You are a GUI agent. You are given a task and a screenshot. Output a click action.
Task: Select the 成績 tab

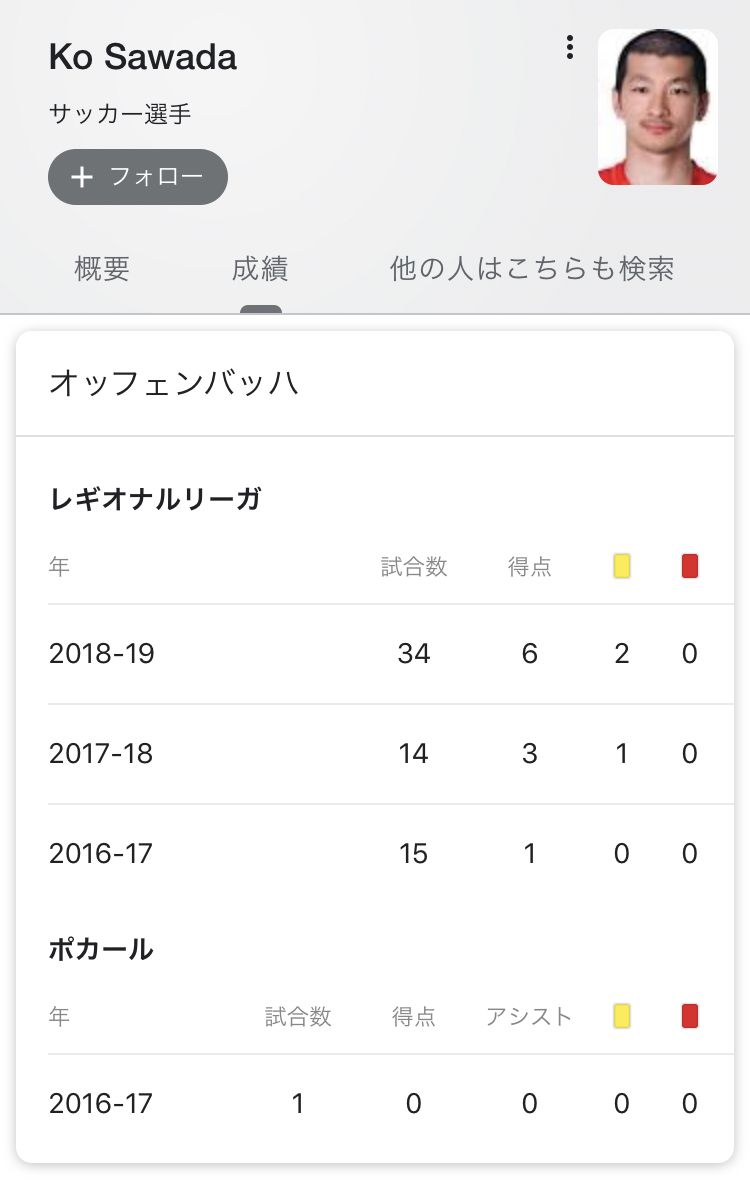click(260, 269)
